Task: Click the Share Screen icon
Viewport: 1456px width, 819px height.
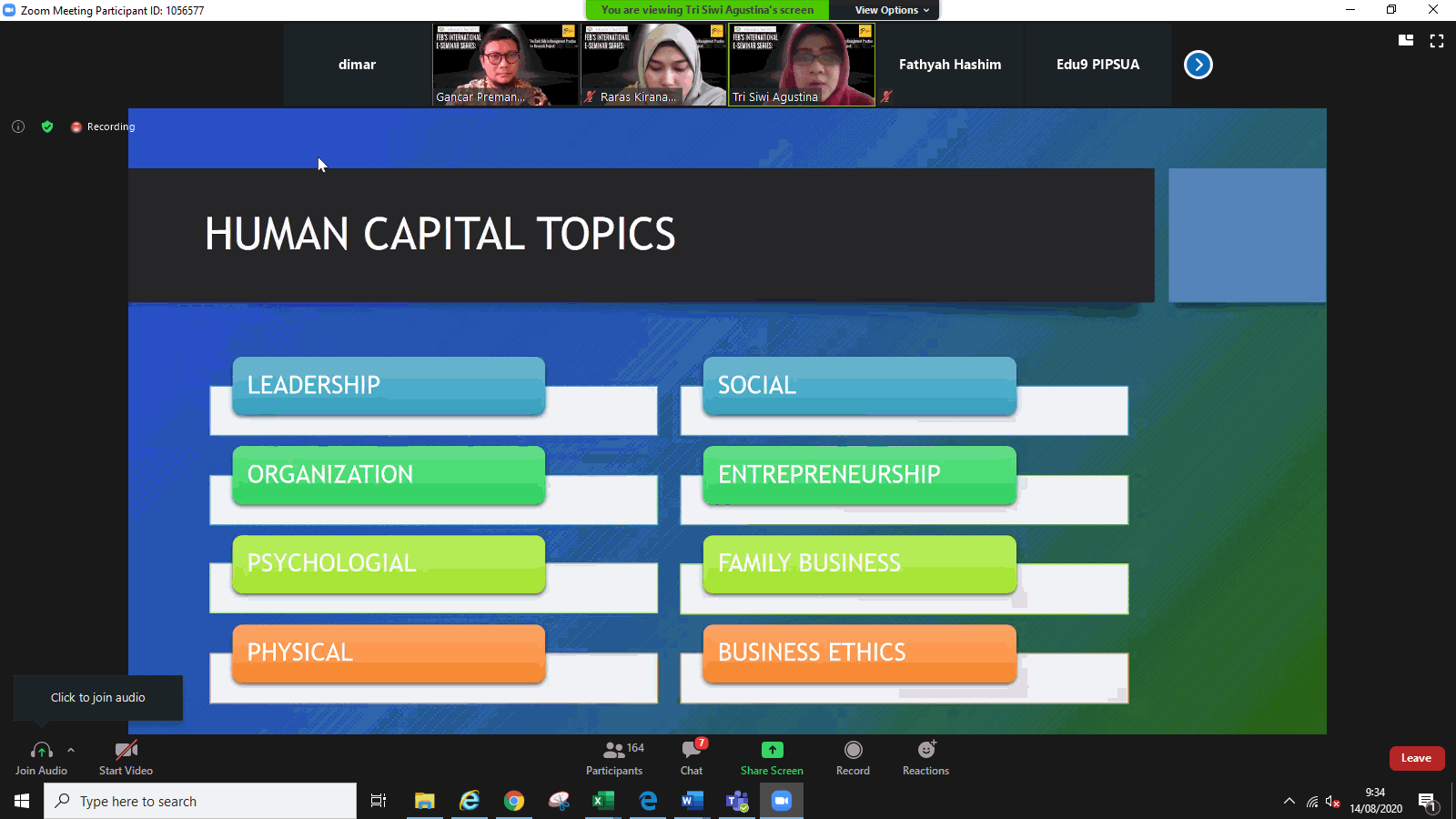Action: 772,750
